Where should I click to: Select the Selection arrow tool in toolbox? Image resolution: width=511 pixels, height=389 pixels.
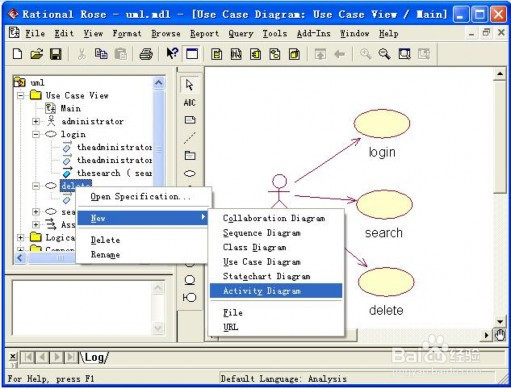click(x=190, y=85)
